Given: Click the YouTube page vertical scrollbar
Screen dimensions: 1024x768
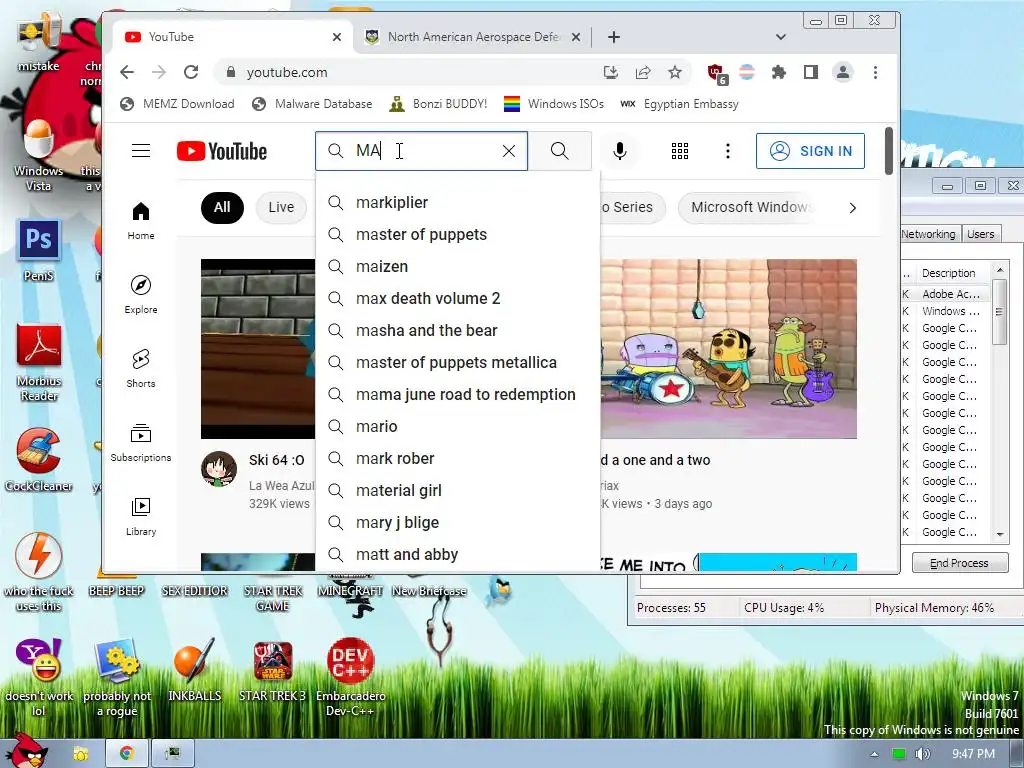Looking at the screenshot, I should coord(889,152).
